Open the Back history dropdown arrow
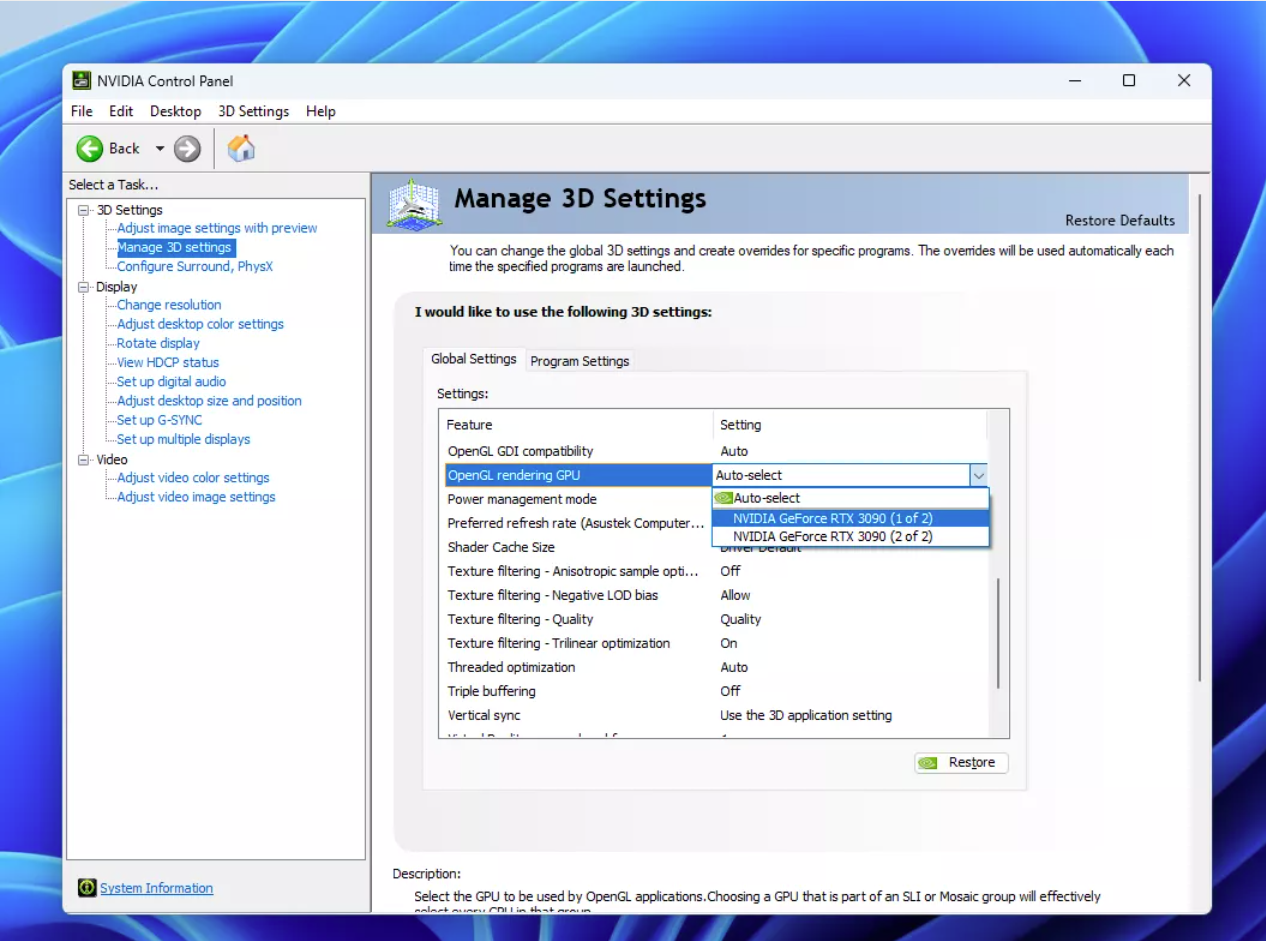The width and height of the screenshot is (1266, 941). click(x=159, y=149)
